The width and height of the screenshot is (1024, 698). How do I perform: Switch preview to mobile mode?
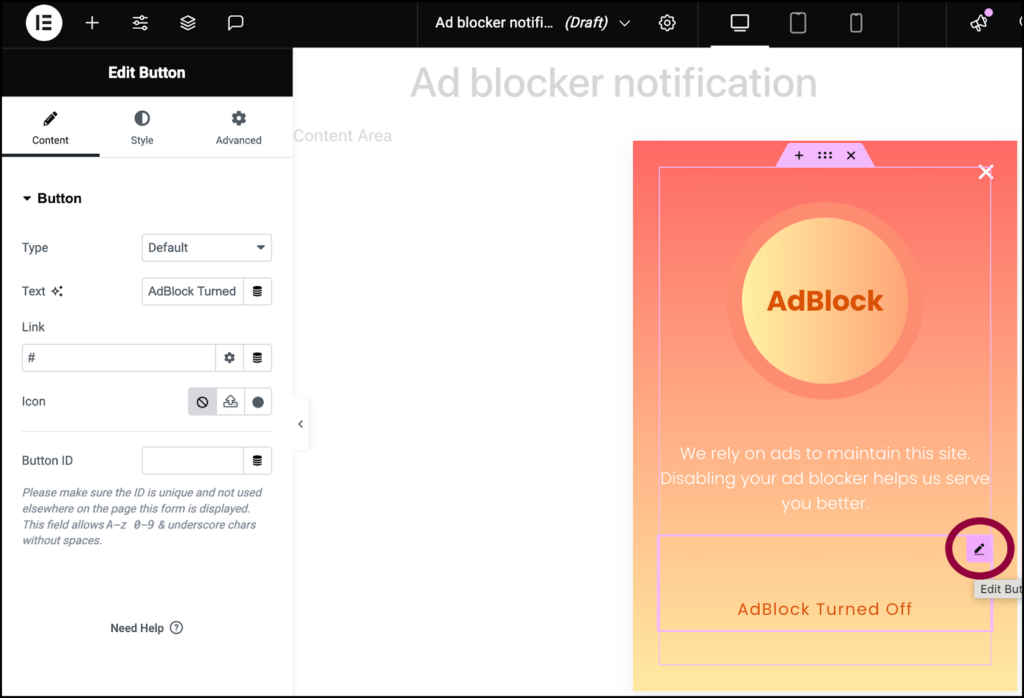coord(856,23)
